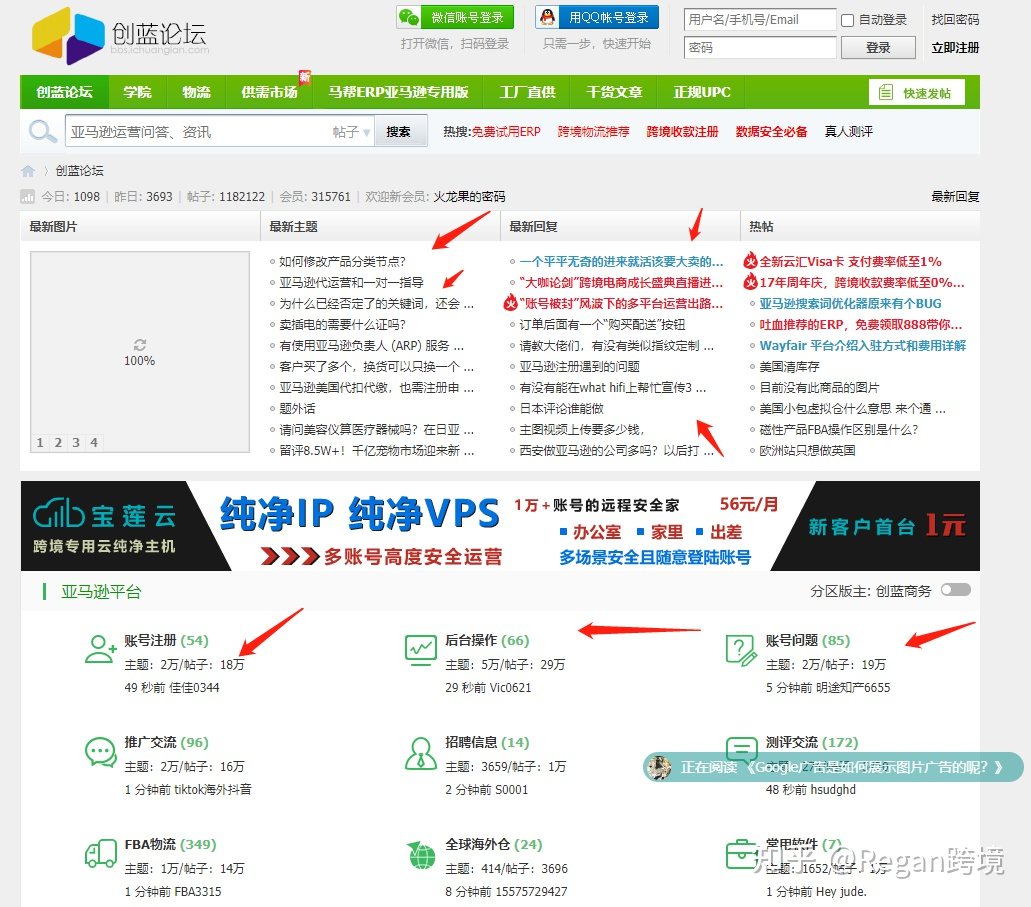
Task: Click the FBA物流 truck icon
Action: point(100,852)
